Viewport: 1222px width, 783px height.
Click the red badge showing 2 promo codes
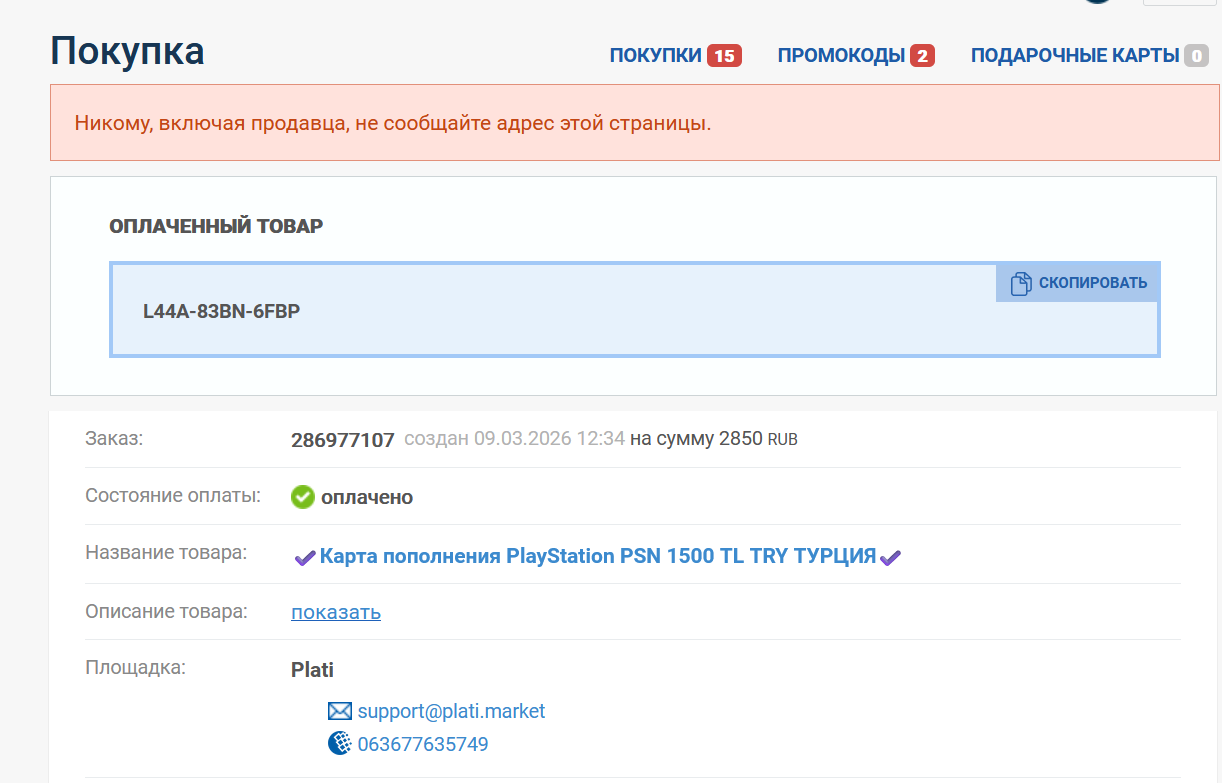922,56
